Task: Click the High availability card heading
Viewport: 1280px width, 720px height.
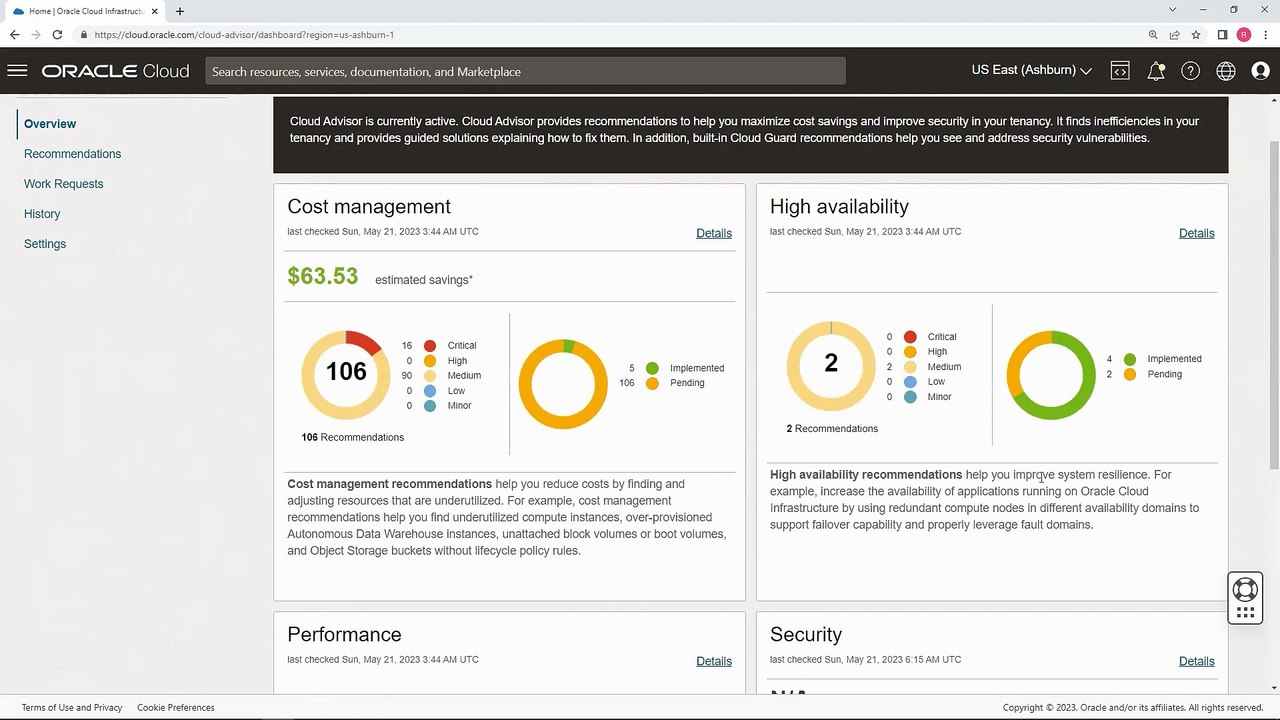Action: tap(839, 207)
